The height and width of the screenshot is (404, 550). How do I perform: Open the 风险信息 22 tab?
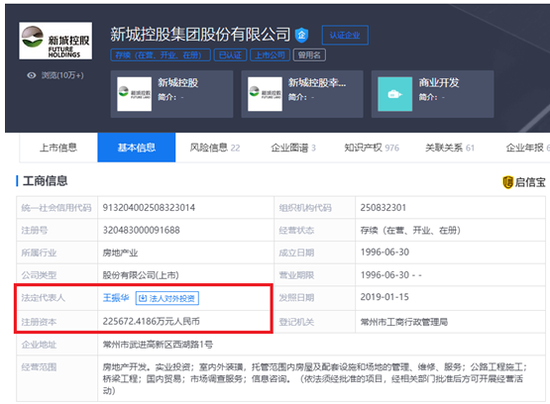tap(215, 148)
